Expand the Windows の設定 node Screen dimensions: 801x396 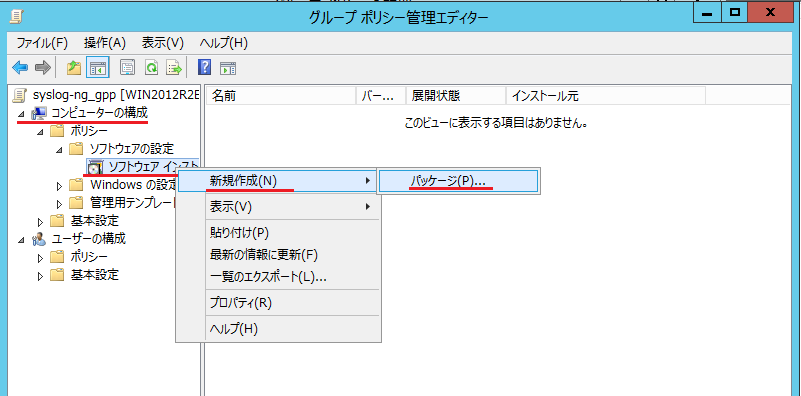point(59,185)
